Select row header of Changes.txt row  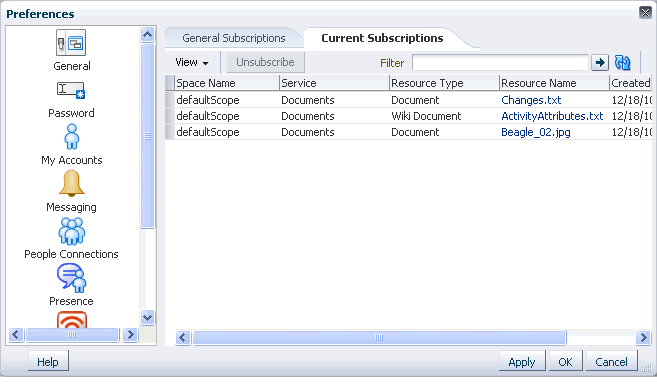[170, 100]
